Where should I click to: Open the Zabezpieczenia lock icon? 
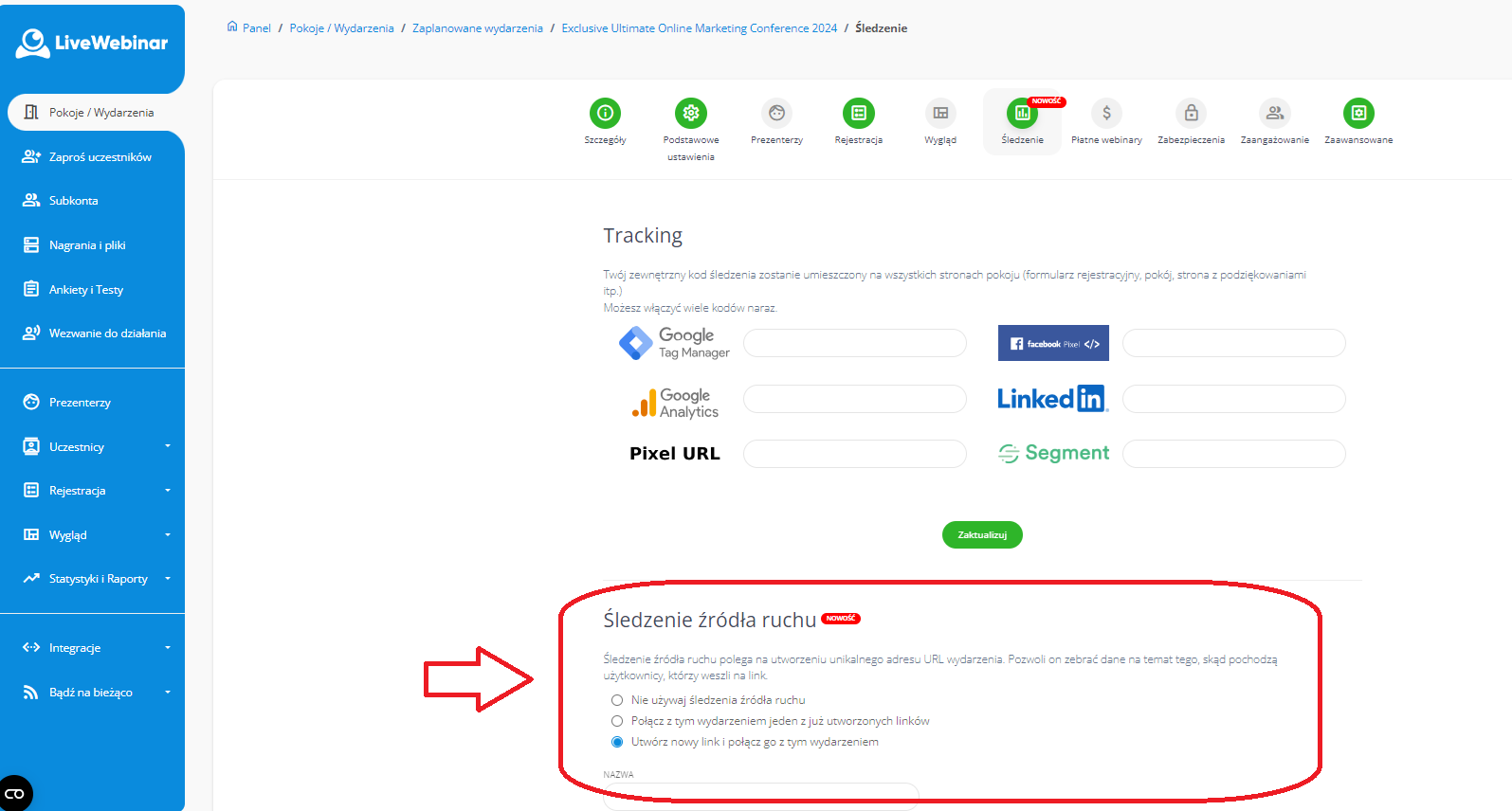pos(1192,114)
